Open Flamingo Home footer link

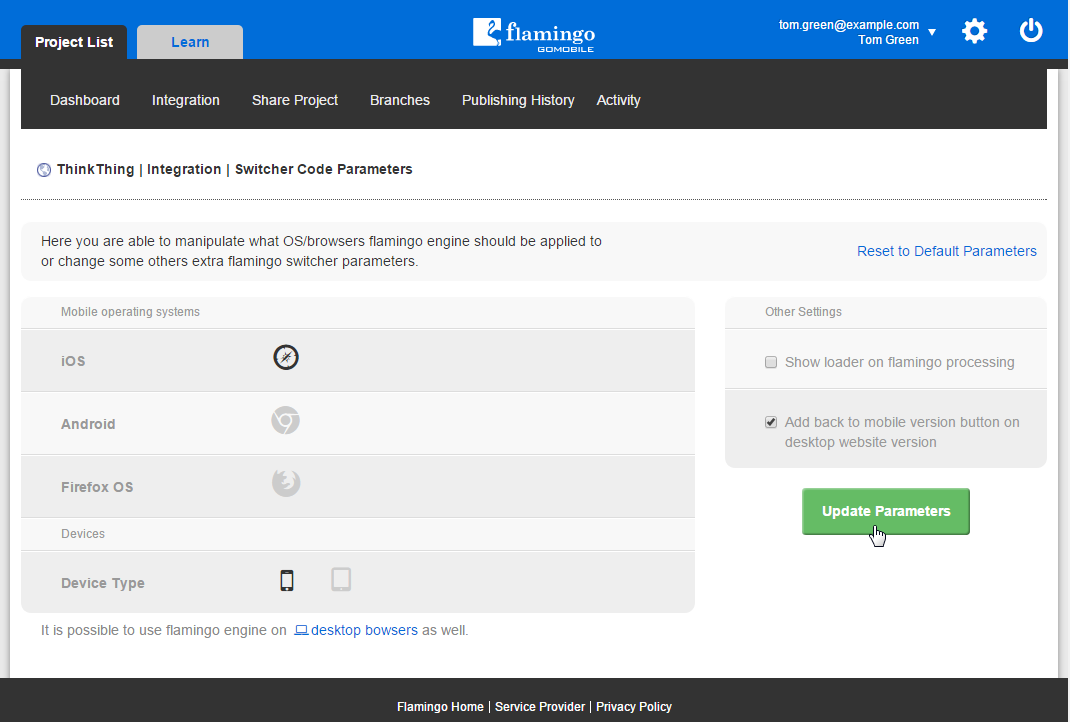click(x=440, y=707)
